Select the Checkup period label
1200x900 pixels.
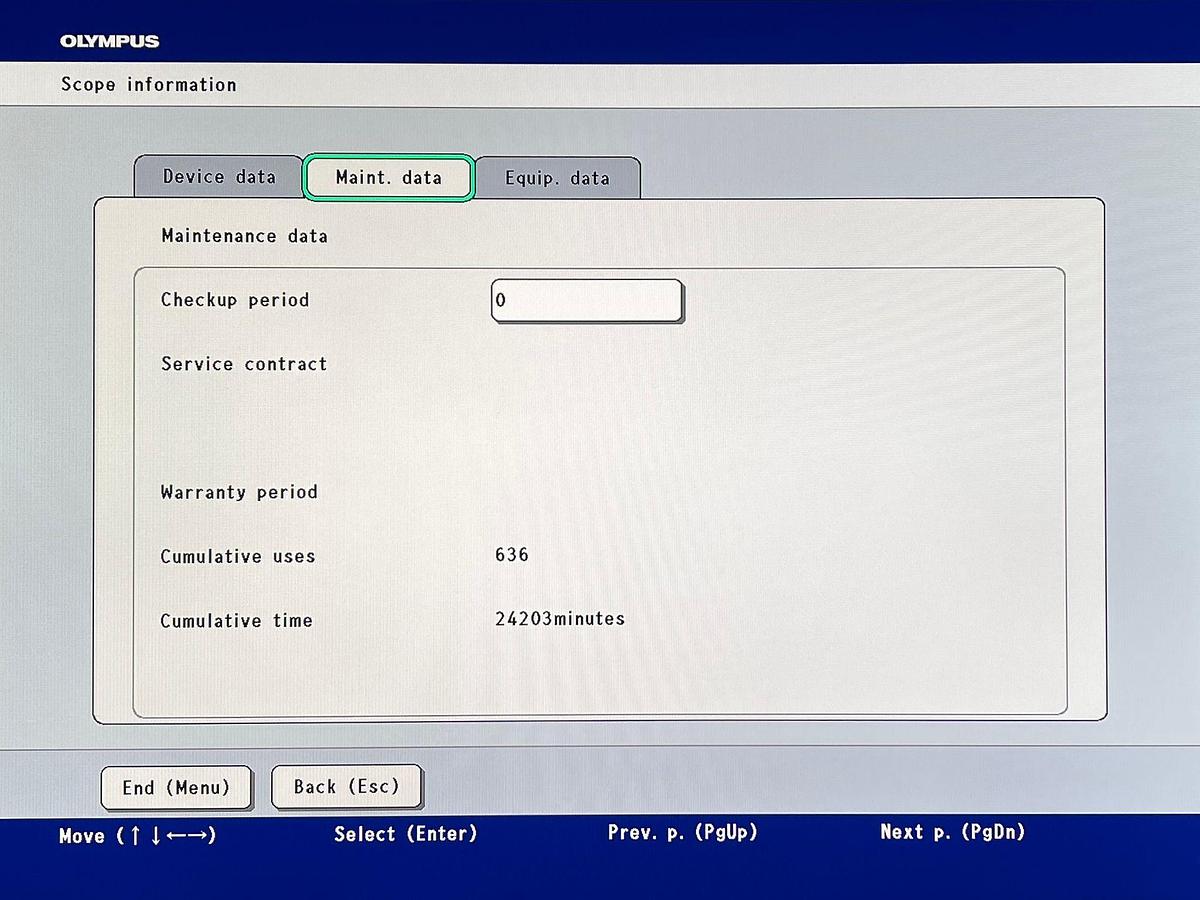click(235, 300)
